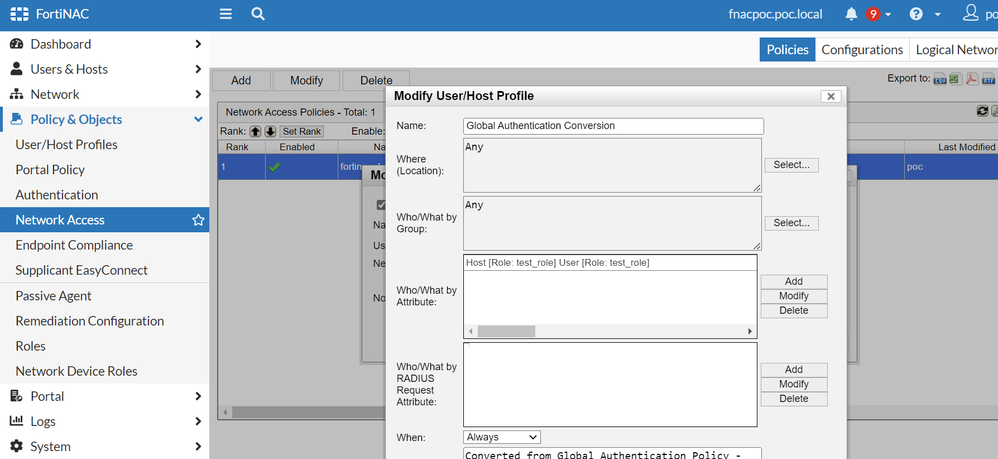Click the green Enabled checkmark in row 1

tap(275, 167)
